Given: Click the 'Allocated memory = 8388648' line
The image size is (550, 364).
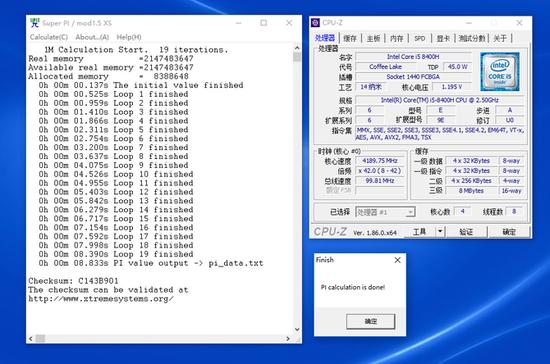Looking at the screenshot, I should [x=108, y=76].
